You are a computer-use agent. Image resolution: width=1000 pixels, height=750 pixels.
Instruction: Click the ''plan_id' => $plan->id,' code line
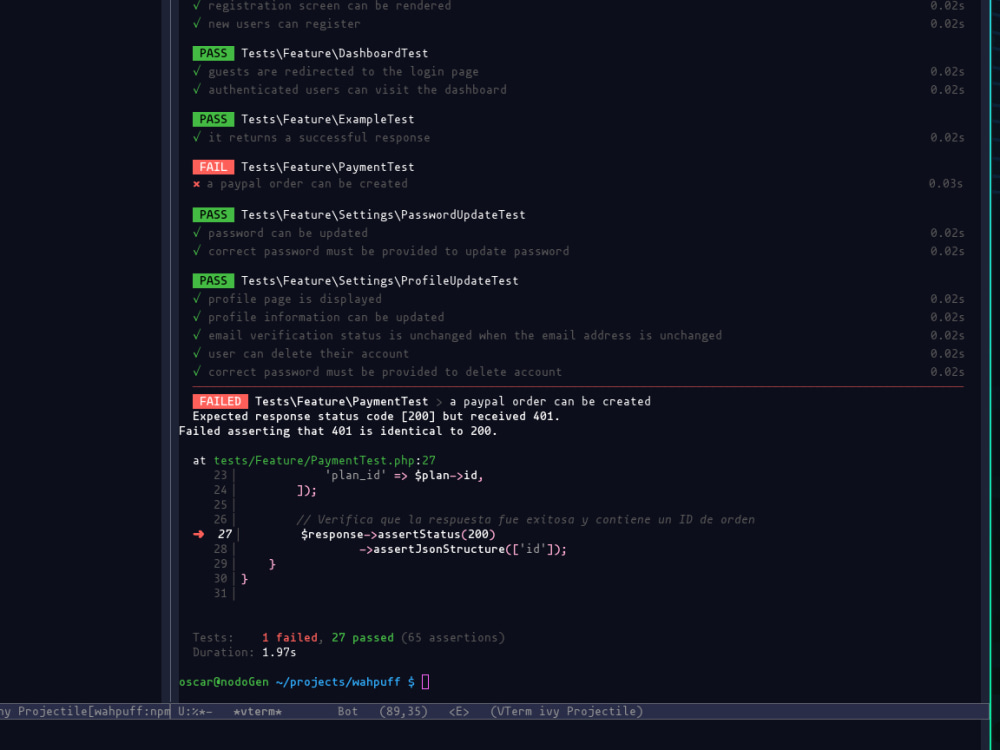pos(404,475)
